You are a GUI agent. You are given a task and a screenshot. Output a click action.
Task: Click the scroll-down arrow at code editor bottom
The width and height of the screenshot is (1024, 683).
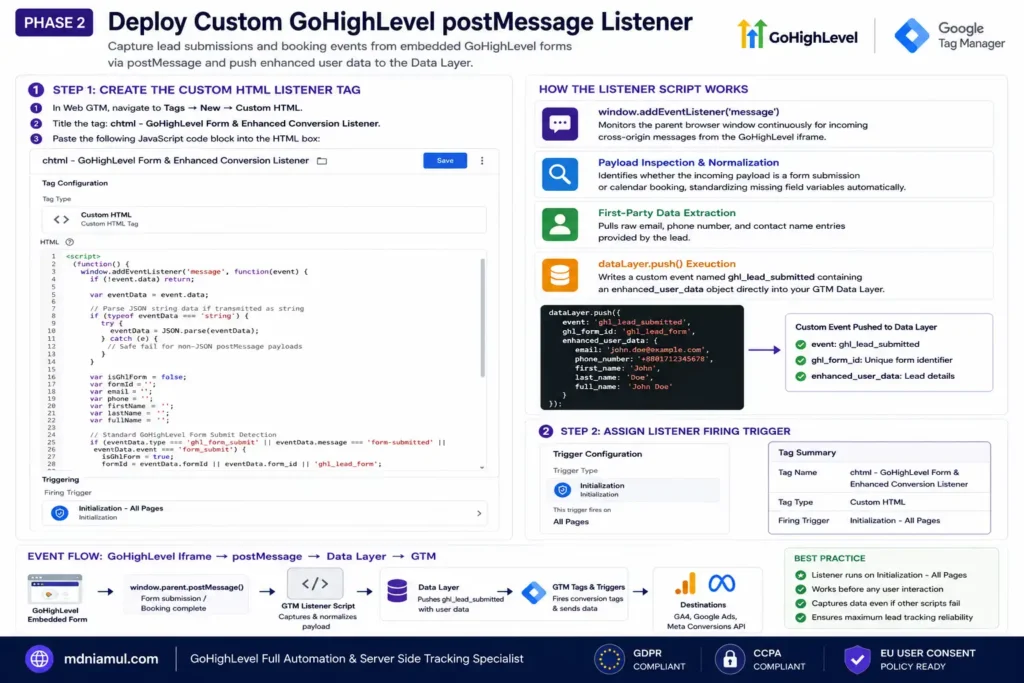482,468
